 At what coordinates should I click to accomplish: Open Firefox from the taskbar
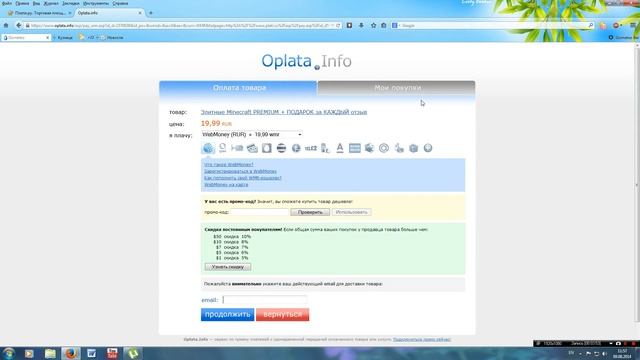click(x=71, y=353)
